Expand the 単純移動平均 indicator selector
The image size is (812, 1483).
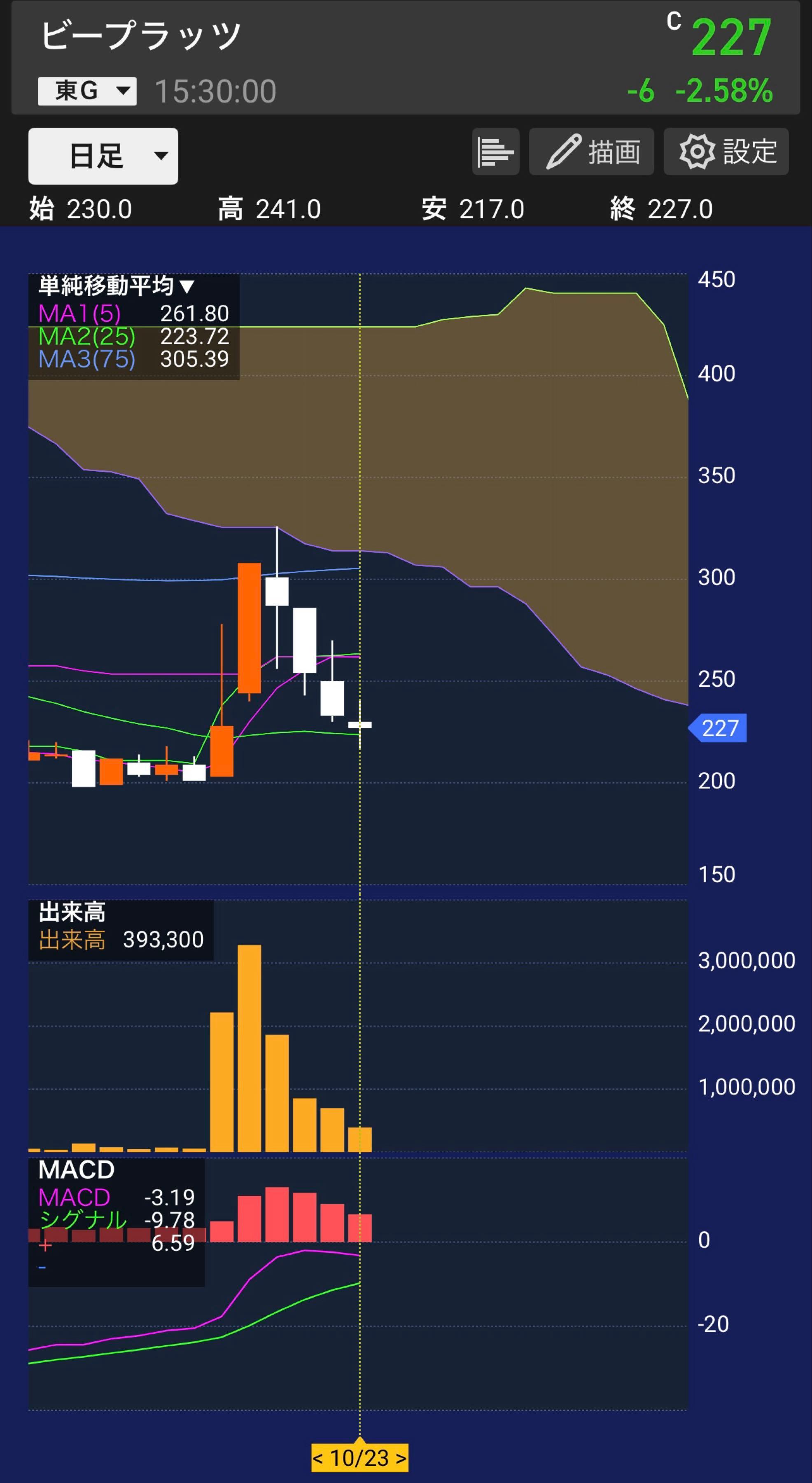point(117,285)
